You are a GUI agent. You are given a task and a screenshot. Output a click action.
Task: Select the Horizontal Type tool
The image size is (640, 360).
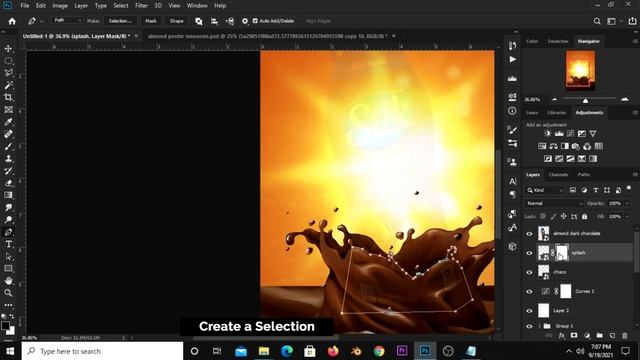tap(8, 244)
